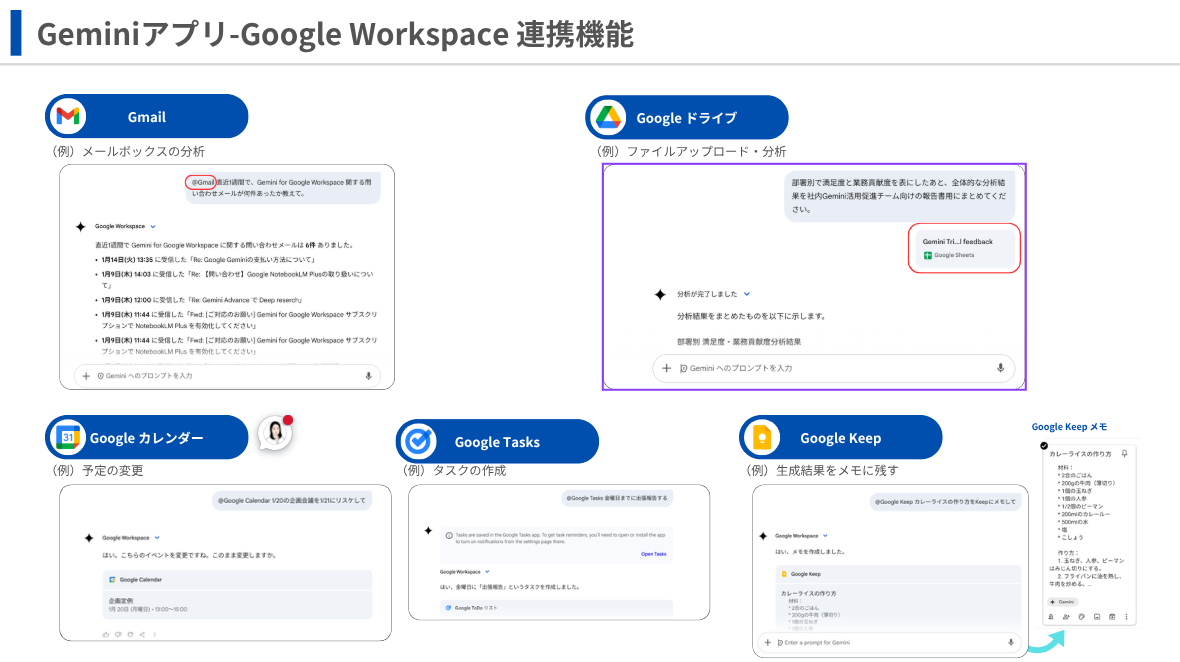Expand Google Workspace chevron in Tasks example
The height and width of the screenshot is (662, 1180).
pyautogui.click(x=487, y=572)
